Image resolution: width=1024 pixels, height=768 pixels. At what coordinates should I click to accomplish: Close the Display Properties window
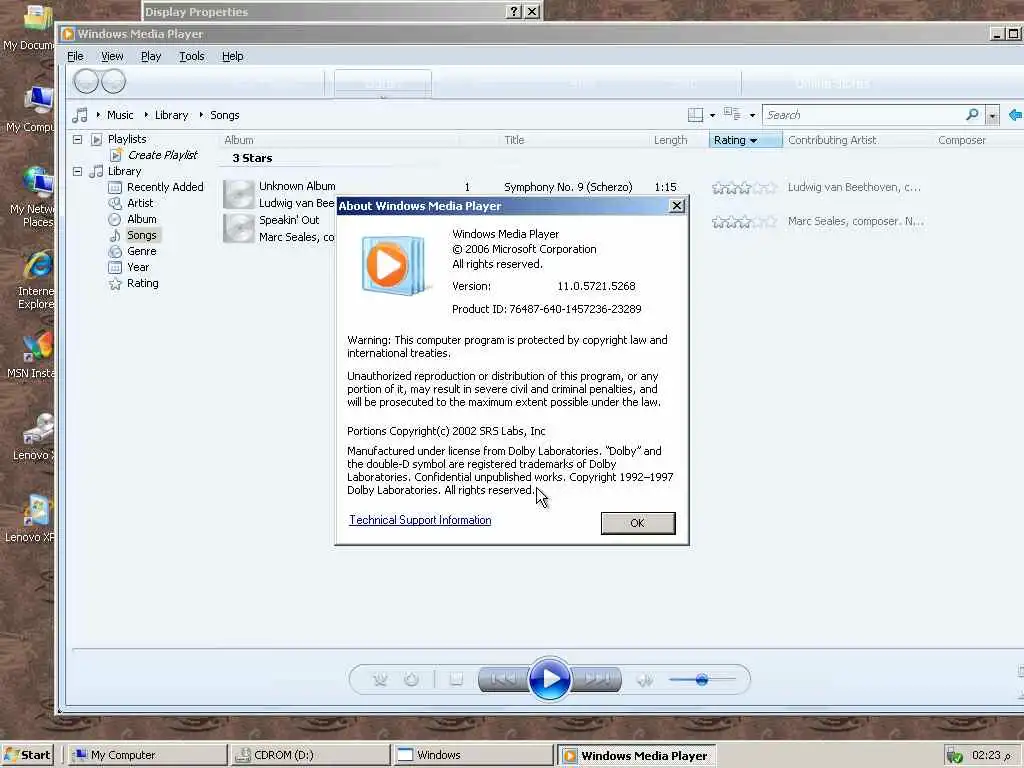point(532,12)
